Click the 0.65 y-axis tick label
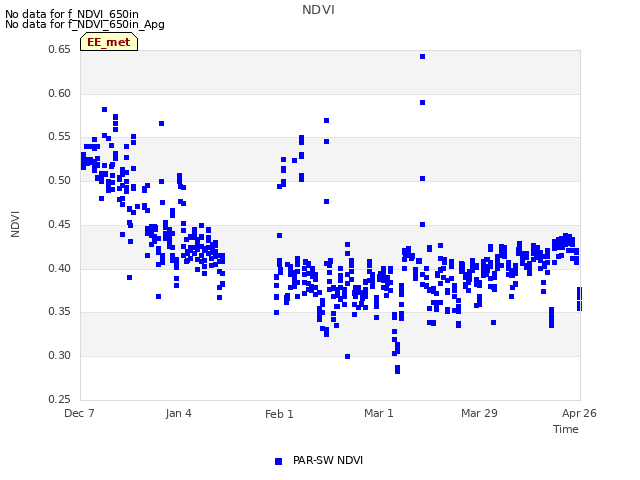Viewport: 640px width, 480px height. (x=59, y=49)
